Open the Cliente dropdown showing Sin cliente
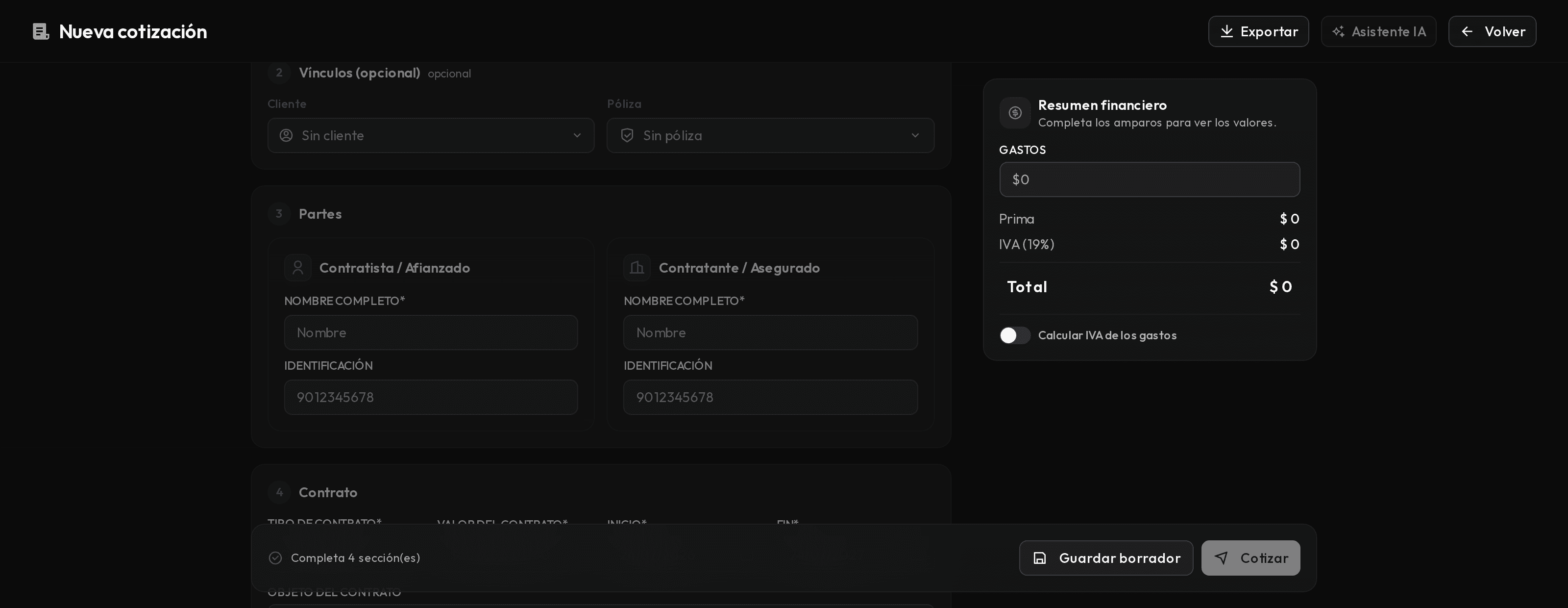This screenshot has width=1568, height=608. pos(431,135)
